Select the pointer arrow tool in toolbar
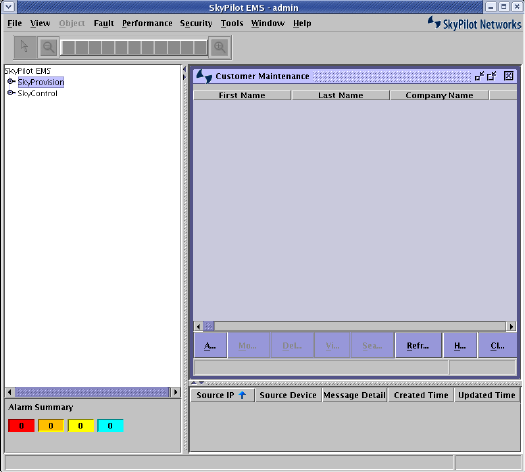The image size is (525, 472). [24, 47]
